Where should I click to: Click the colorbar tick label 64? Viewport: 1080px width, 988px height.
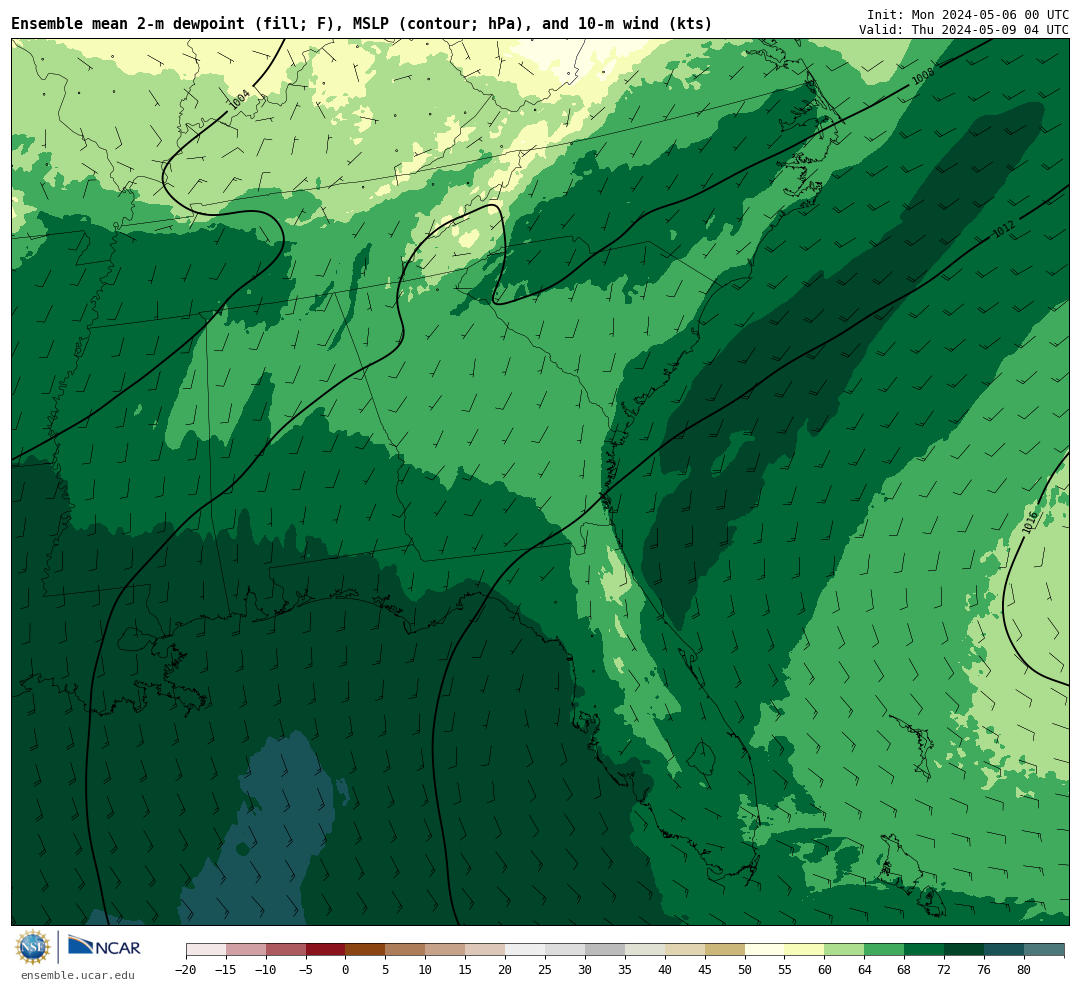864,969
